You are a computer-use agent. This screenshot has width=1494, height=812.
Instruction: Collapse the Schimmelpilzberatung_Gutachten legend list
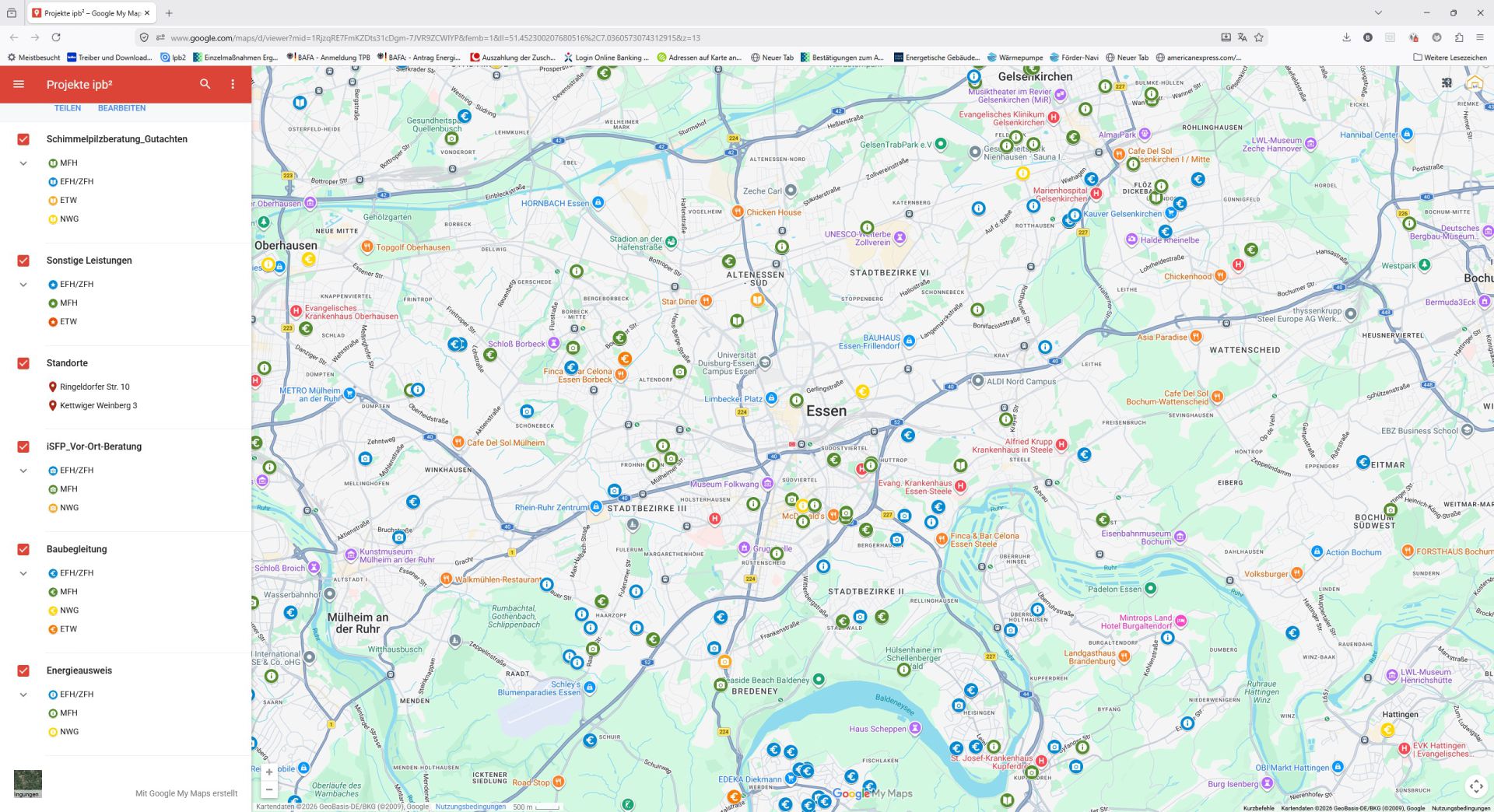pyautogui.click(x=23, y=163)
